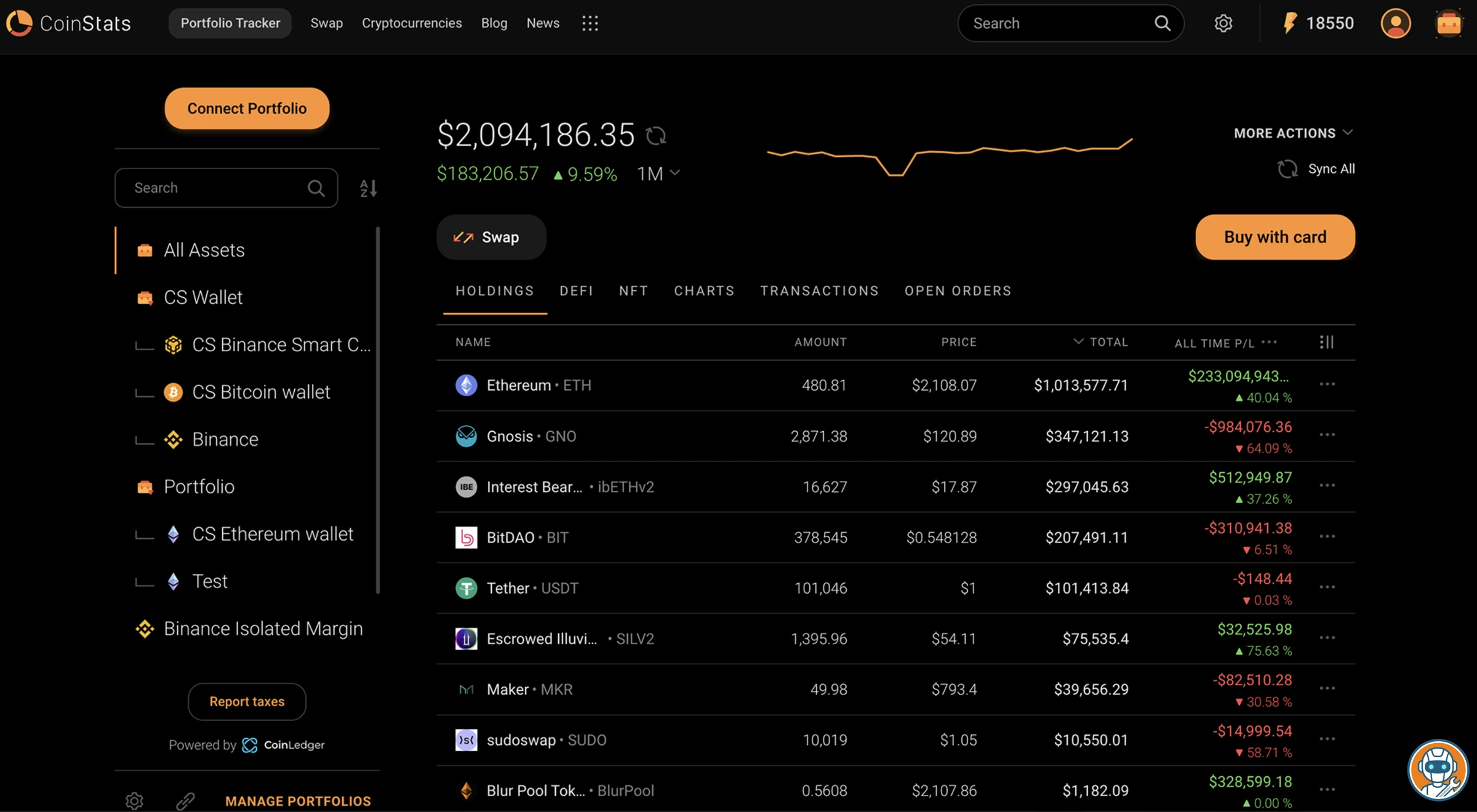Click the column customization icon in holdings table
1477x812 pixels.
pos(1327,342)
